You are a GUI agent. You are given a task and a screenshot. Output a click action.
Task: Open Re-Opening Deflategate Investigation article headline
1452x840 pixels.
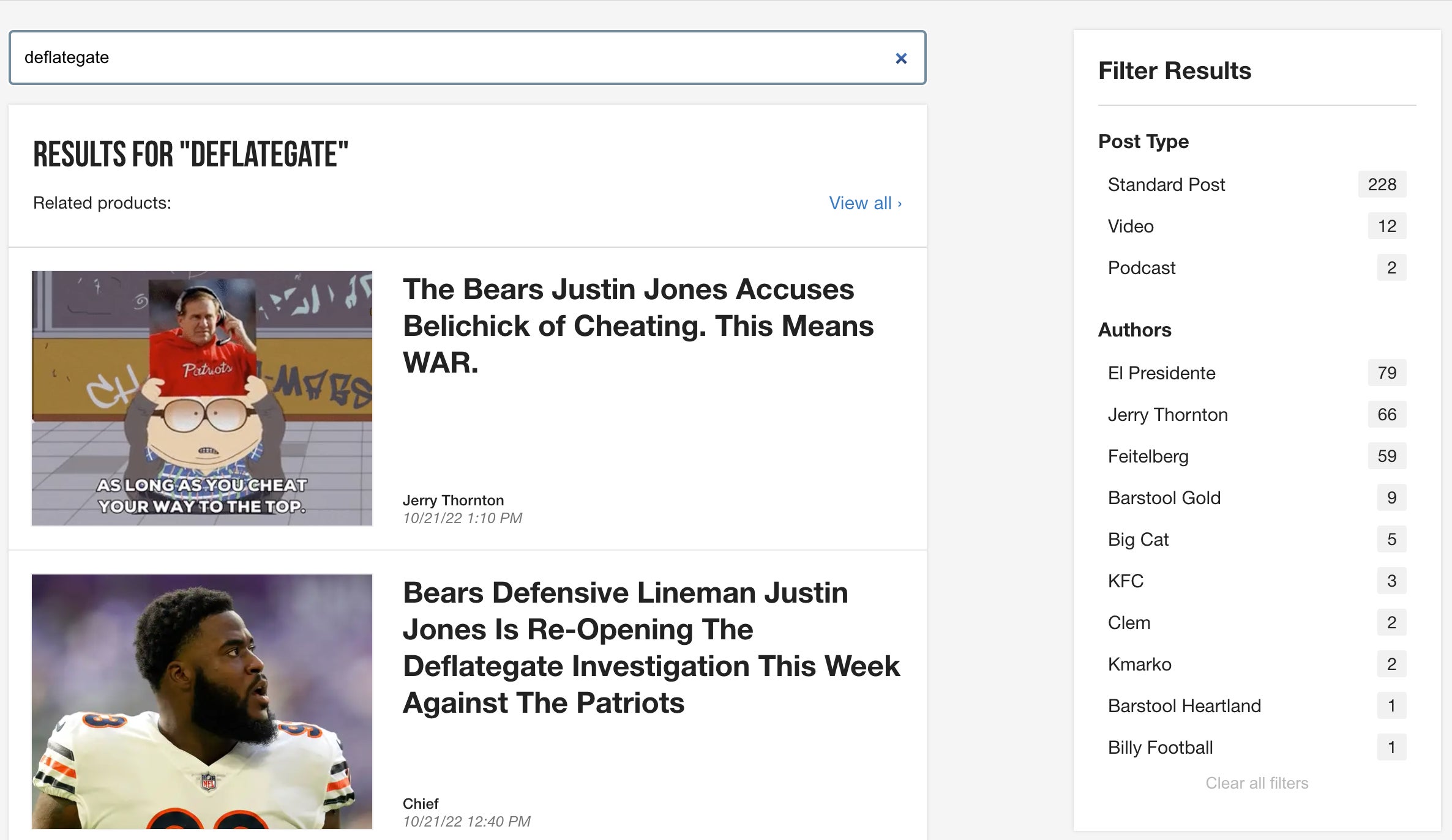(651, 647)
